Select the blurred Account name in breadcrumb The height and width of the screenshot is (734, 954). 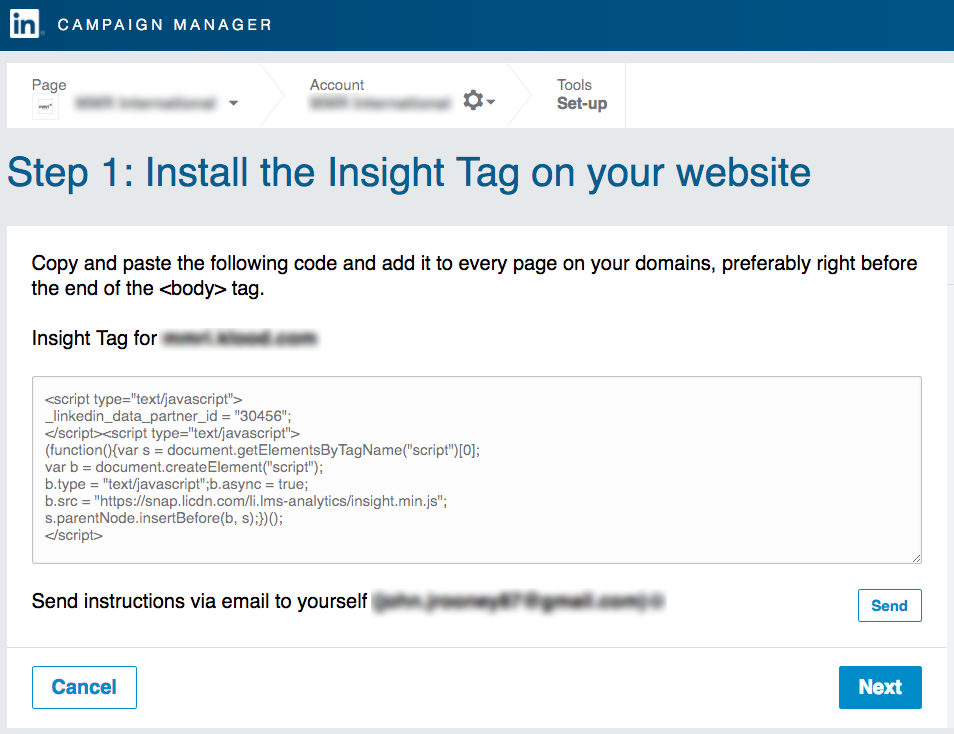tap(380, 103)
